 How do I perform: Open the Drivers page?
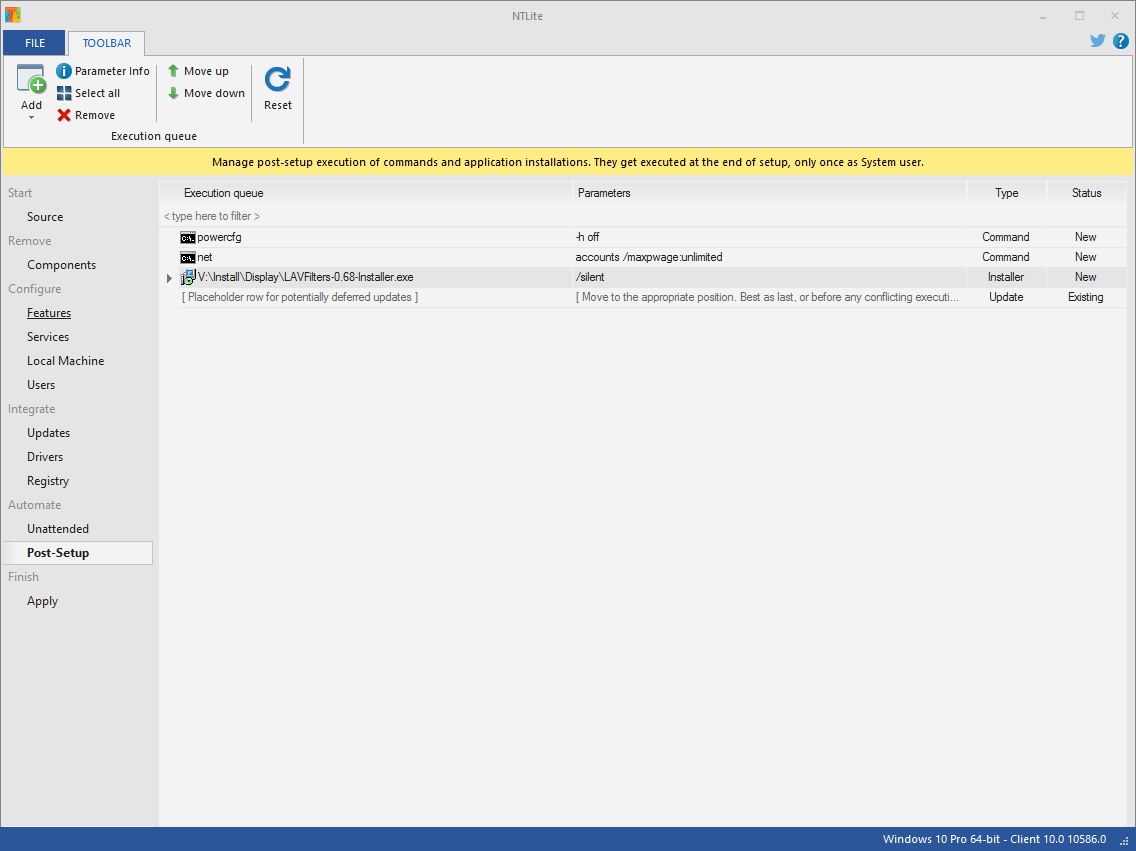pos(45,456)
